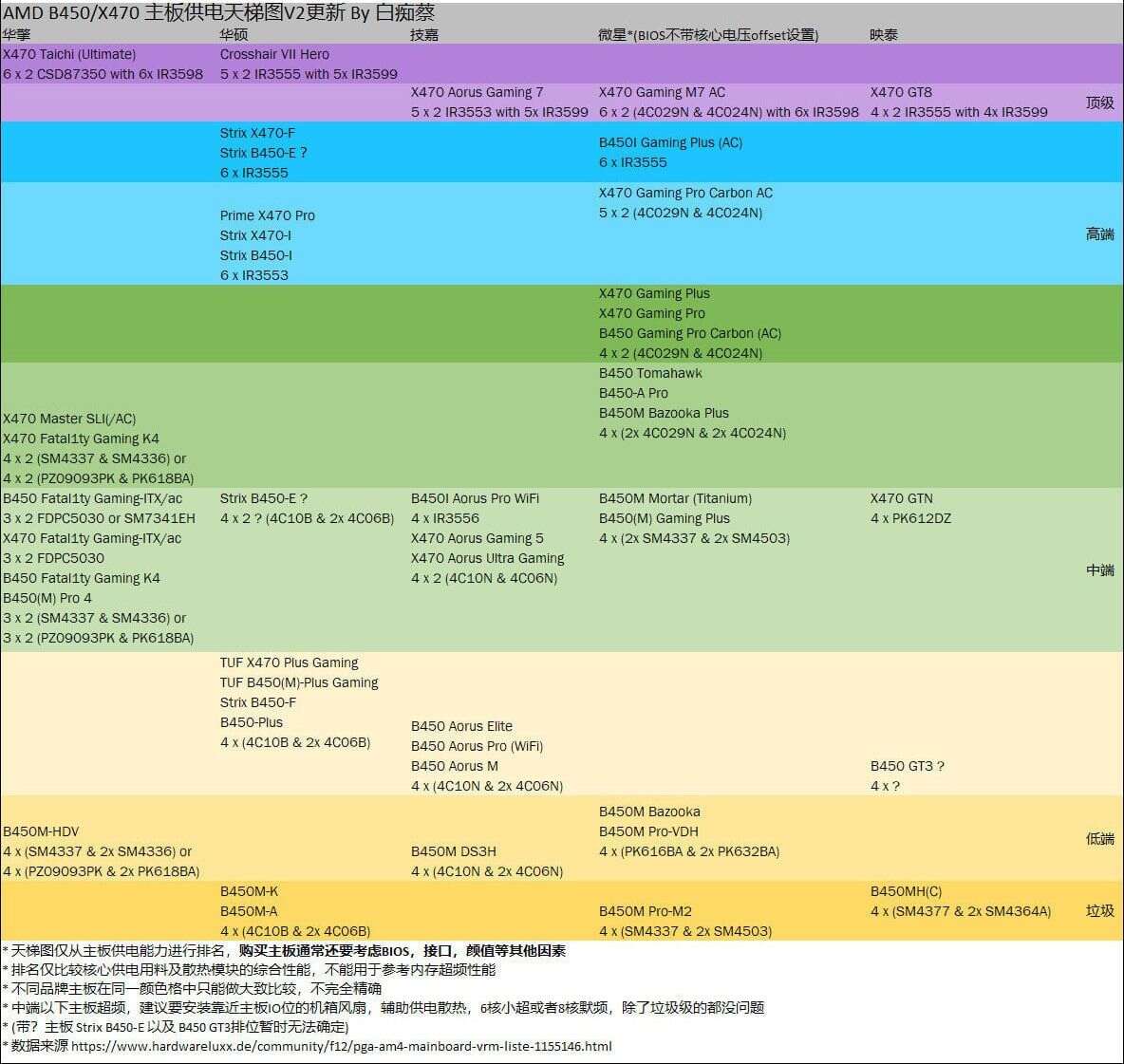Click the B450MH(C) board entry
1124x1064 pixels.
coord(906,891)
